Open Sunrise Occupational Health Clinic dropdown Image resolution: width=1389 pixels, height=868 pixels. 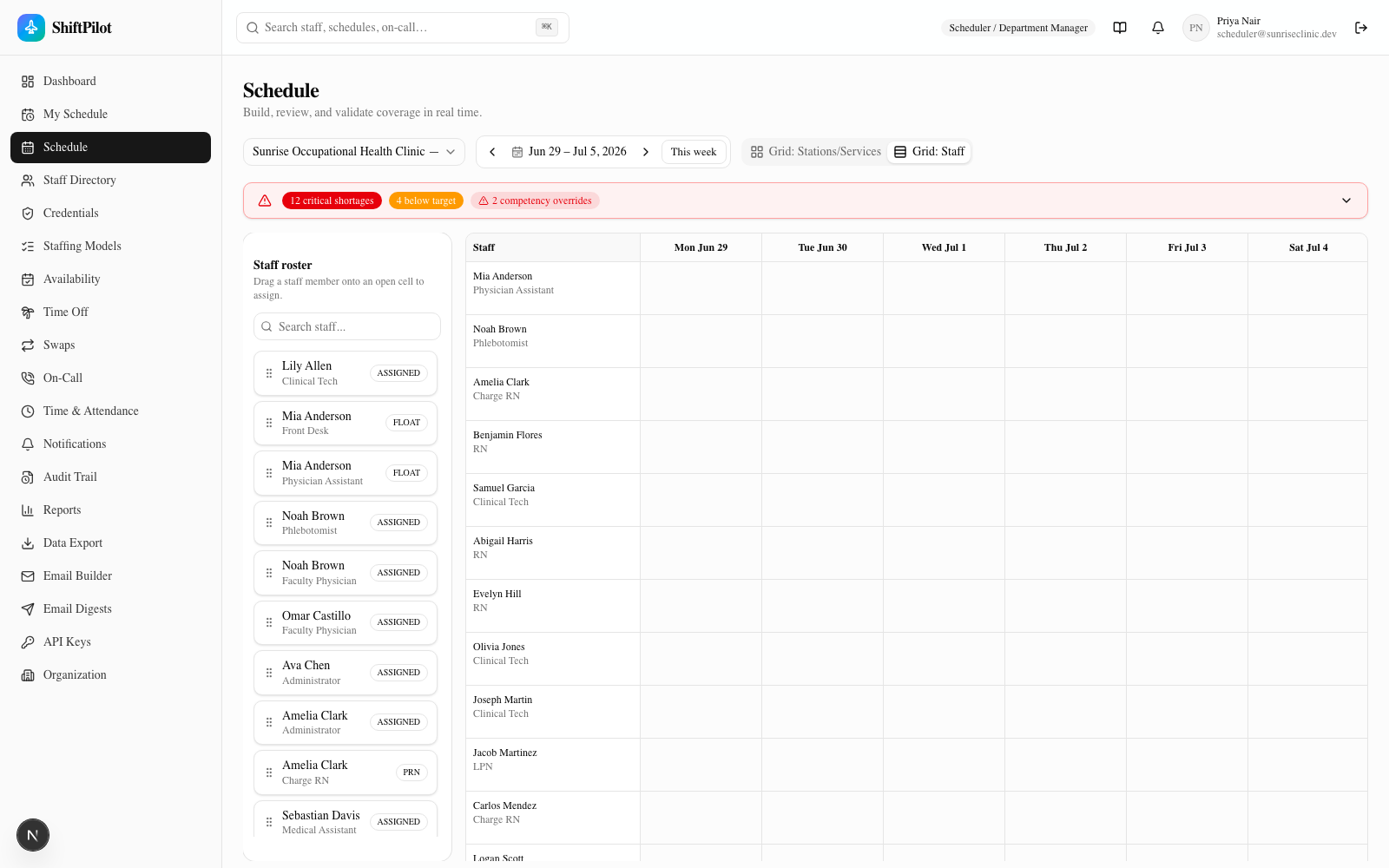click(x=354, y=152)
